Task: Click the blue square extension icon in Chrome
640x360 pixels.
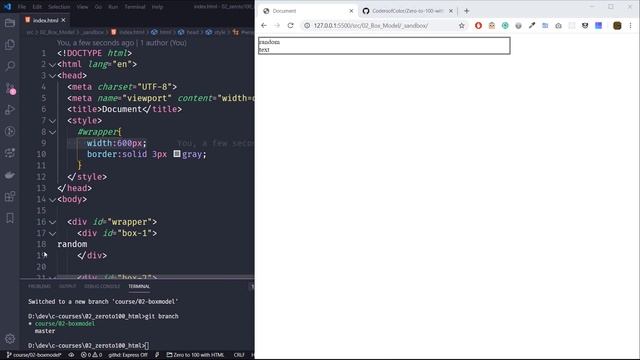Action: pos(598,25)
